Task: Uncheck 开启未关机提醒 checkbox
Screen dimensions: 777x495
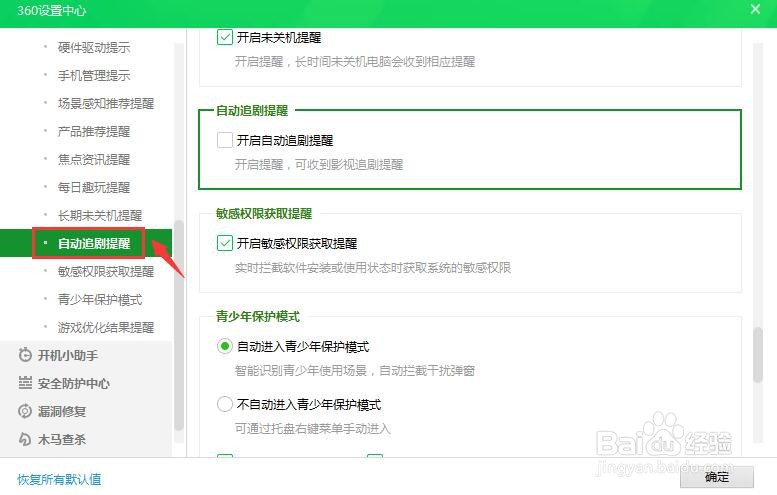Action: click(224, 37)
